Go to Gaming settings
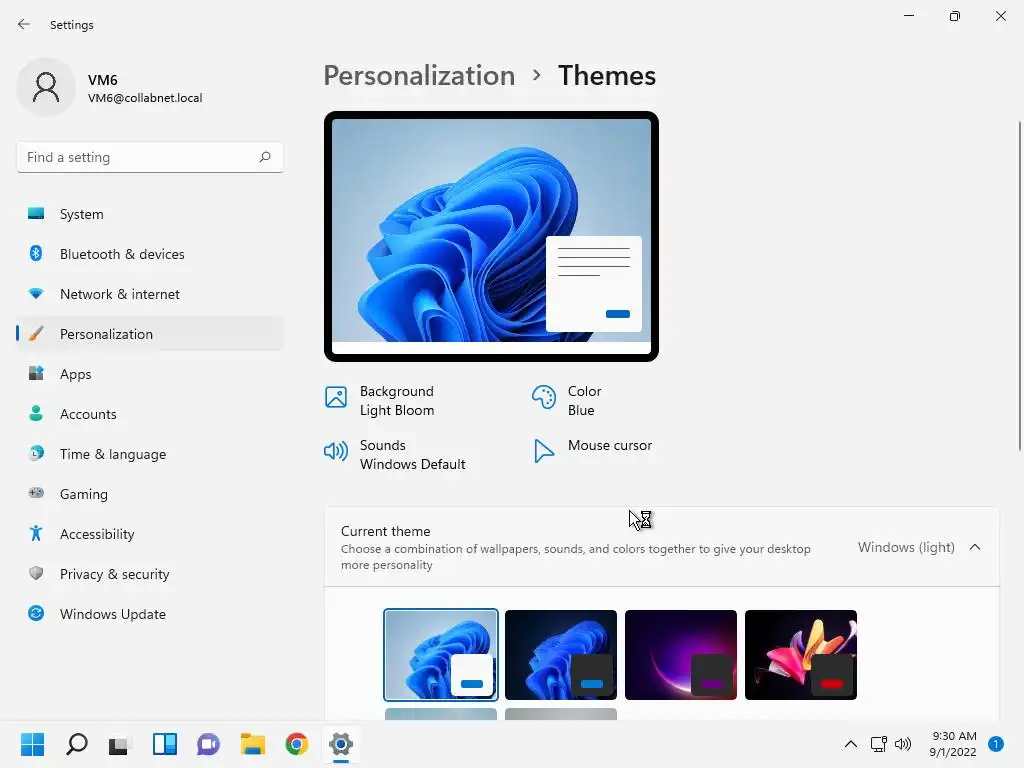Screen dimensions: 1024x768 (150, 493)
